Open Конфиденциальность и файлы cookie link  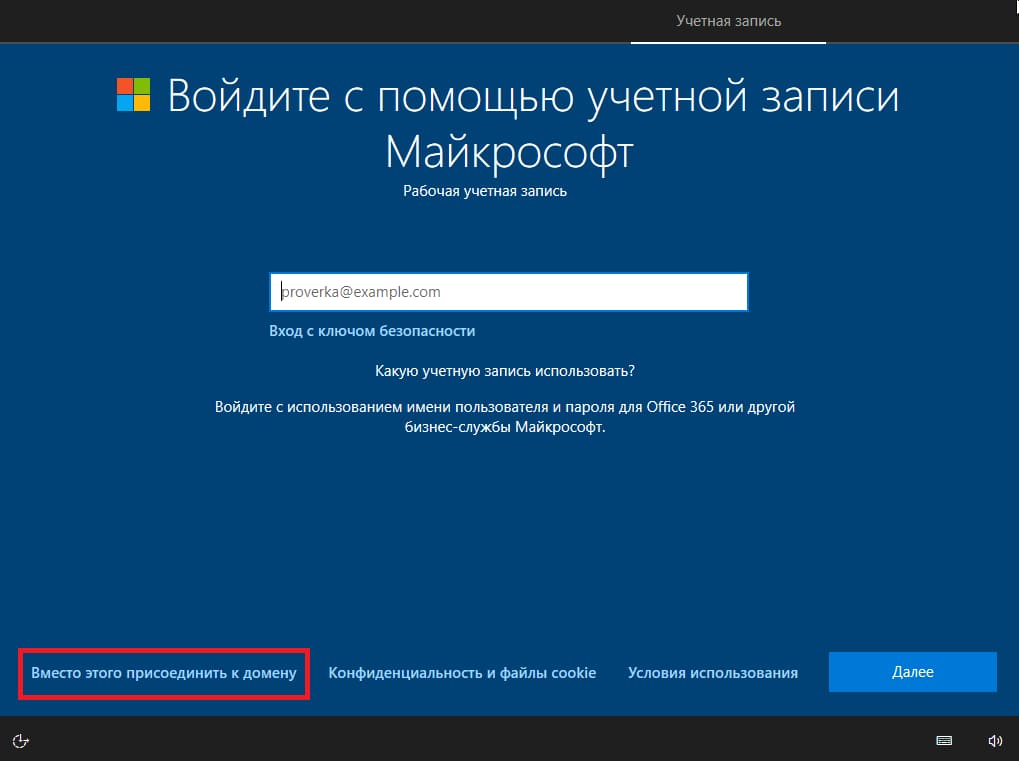(462, 673)
